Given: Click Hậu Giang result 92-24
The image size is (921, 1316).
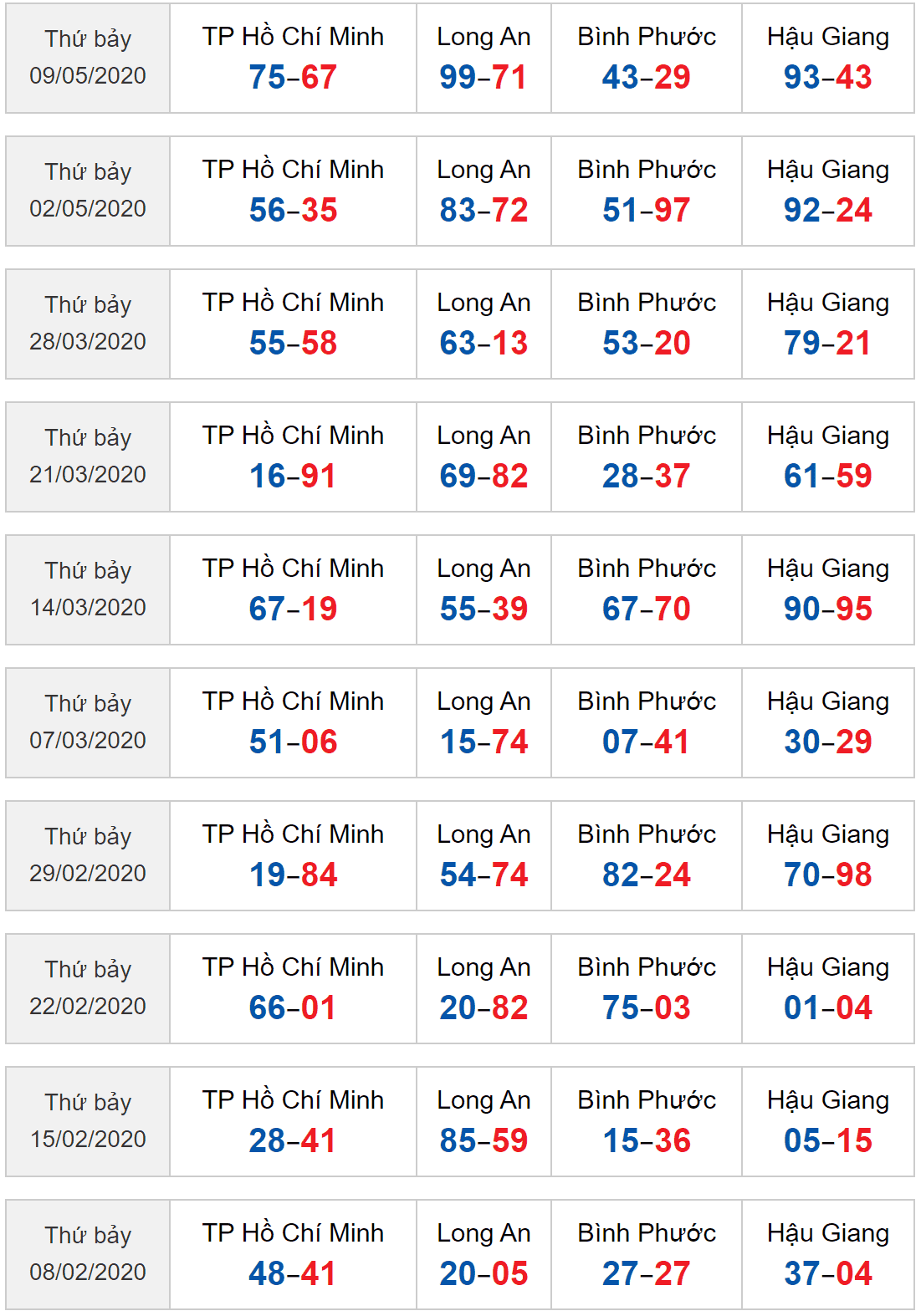Looking at the screenshot, I should pos(828,210).
